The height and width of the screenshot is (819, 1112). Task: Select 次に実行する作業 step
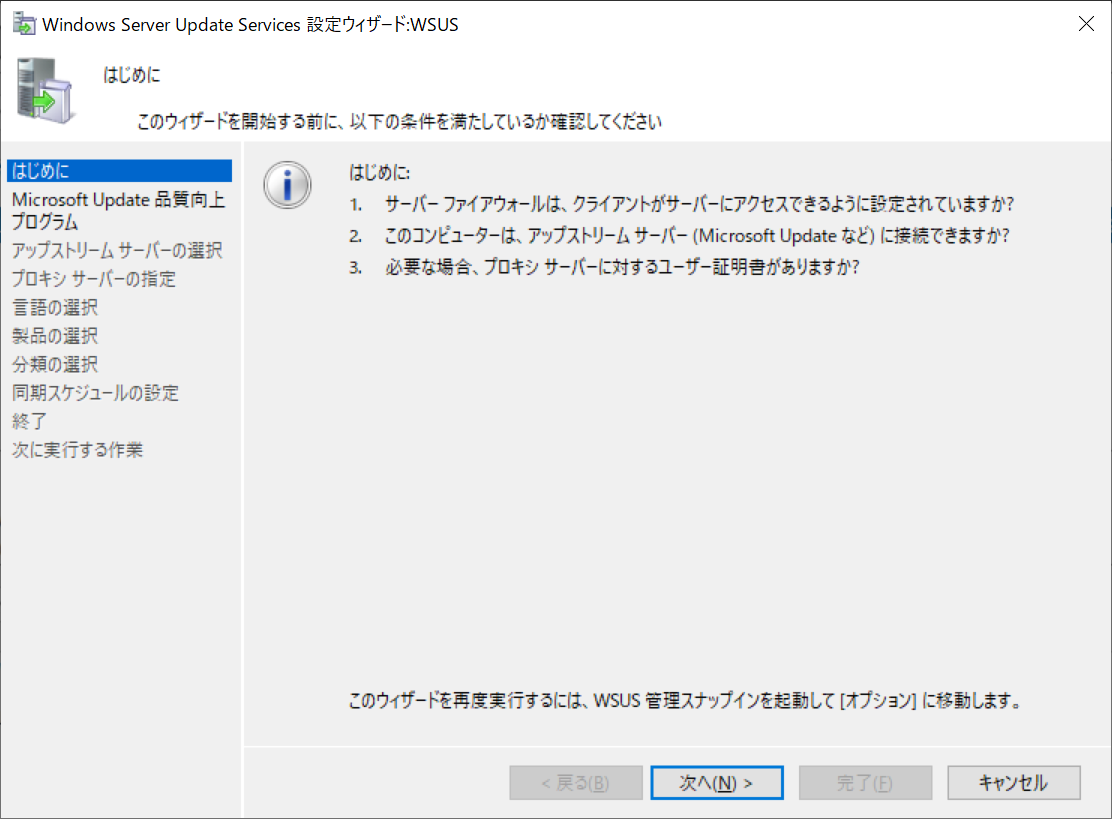[x=77, y=449]
